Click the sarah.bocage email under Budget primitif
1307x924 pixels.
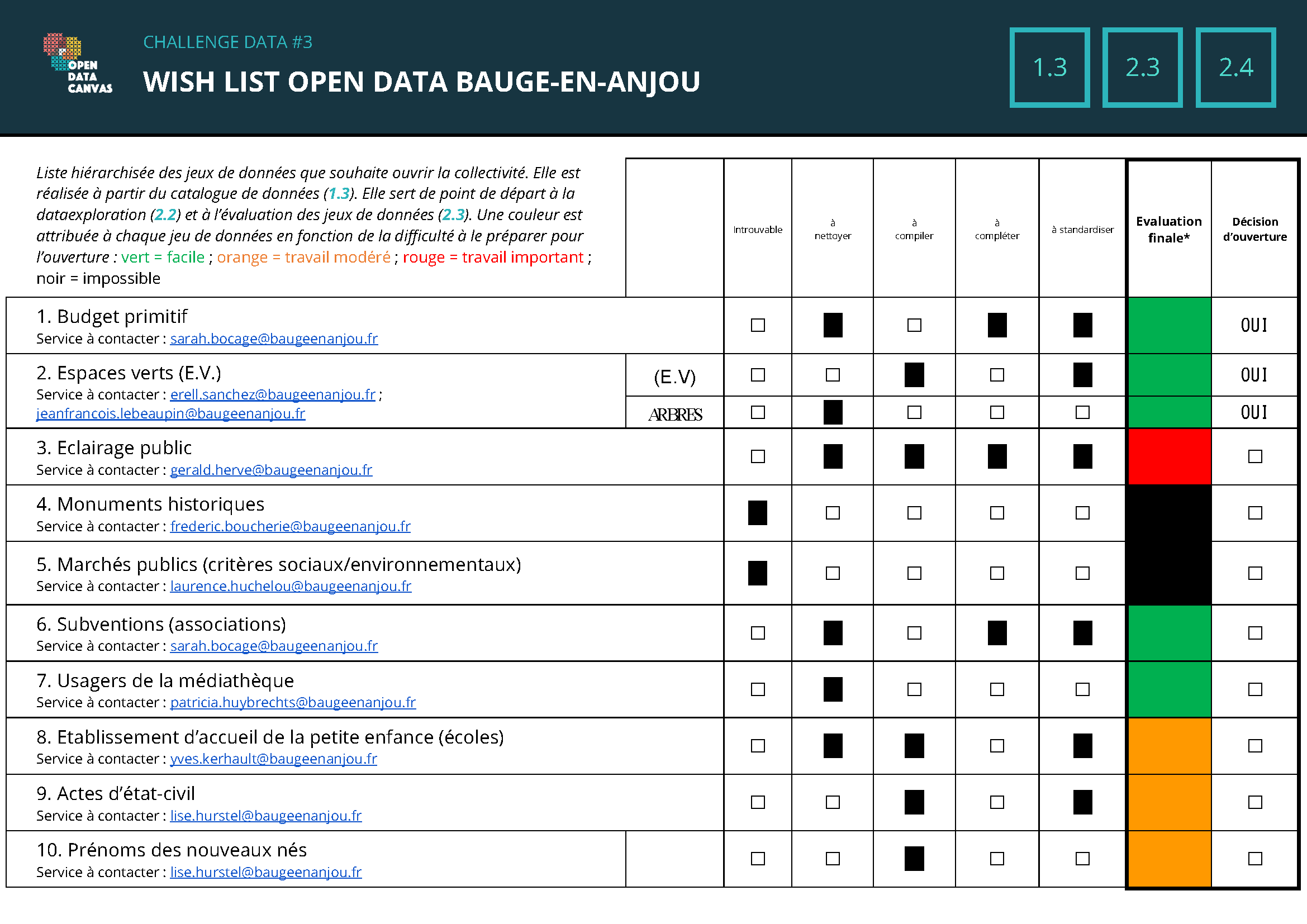click(274, 339)
